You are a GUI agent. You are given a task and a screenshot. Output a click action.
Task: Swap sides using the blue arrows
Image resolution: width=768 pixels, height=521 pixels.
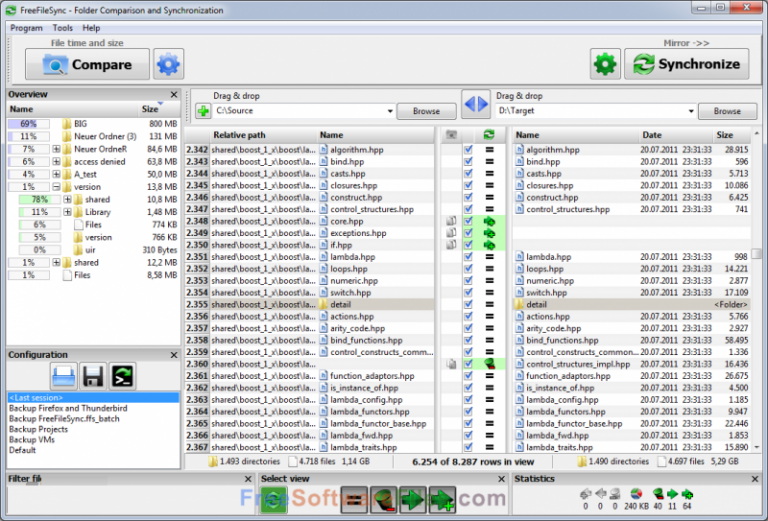click(x=476, y=104)
